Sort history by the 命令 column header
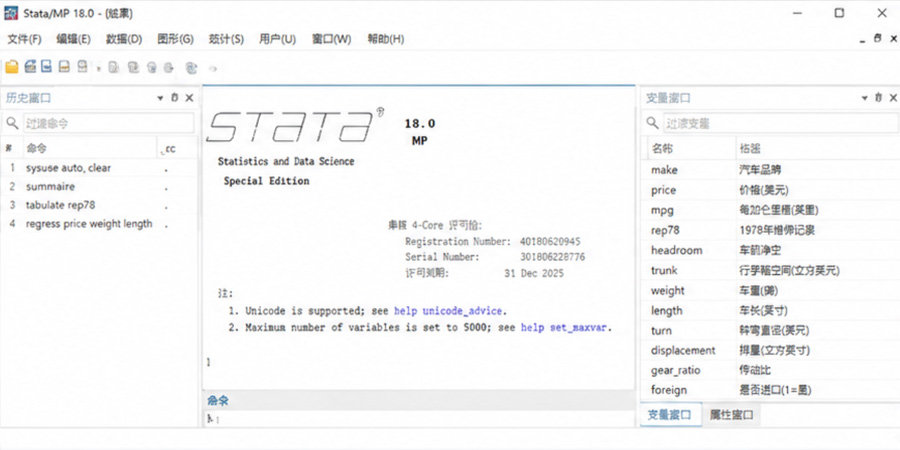Viewport: 900px width, 450px height. 90,148
